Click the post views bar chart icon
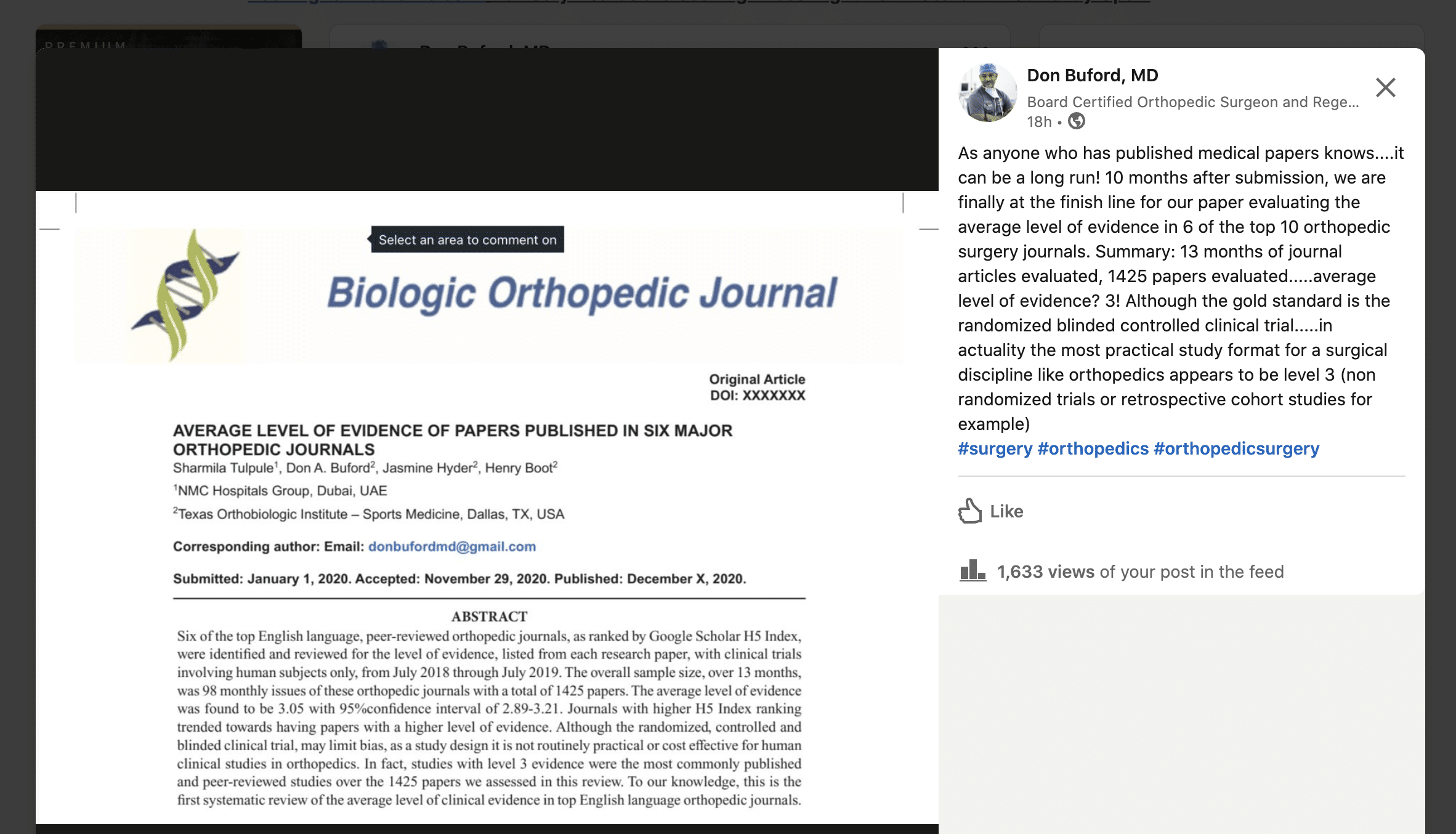Screen dimensions: 1456x834 point(973,570)
